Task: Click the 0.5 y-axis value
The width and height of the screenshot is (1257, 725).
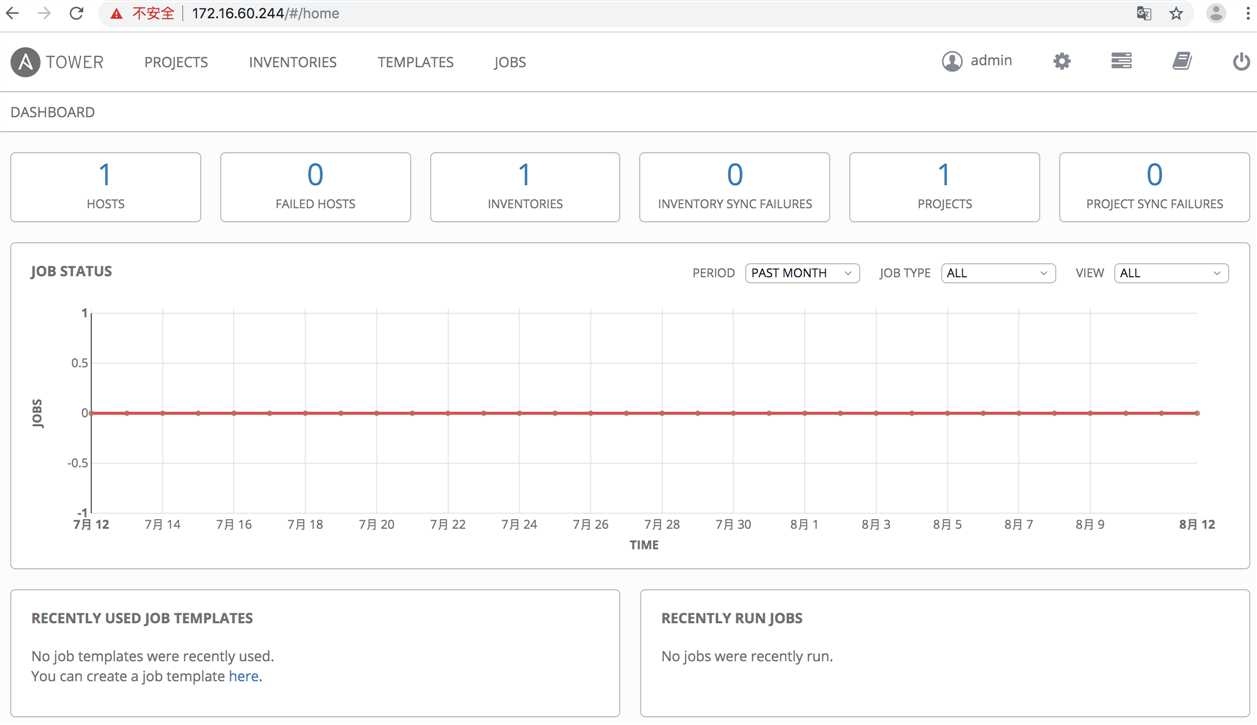Action: [x=79, y=363]
